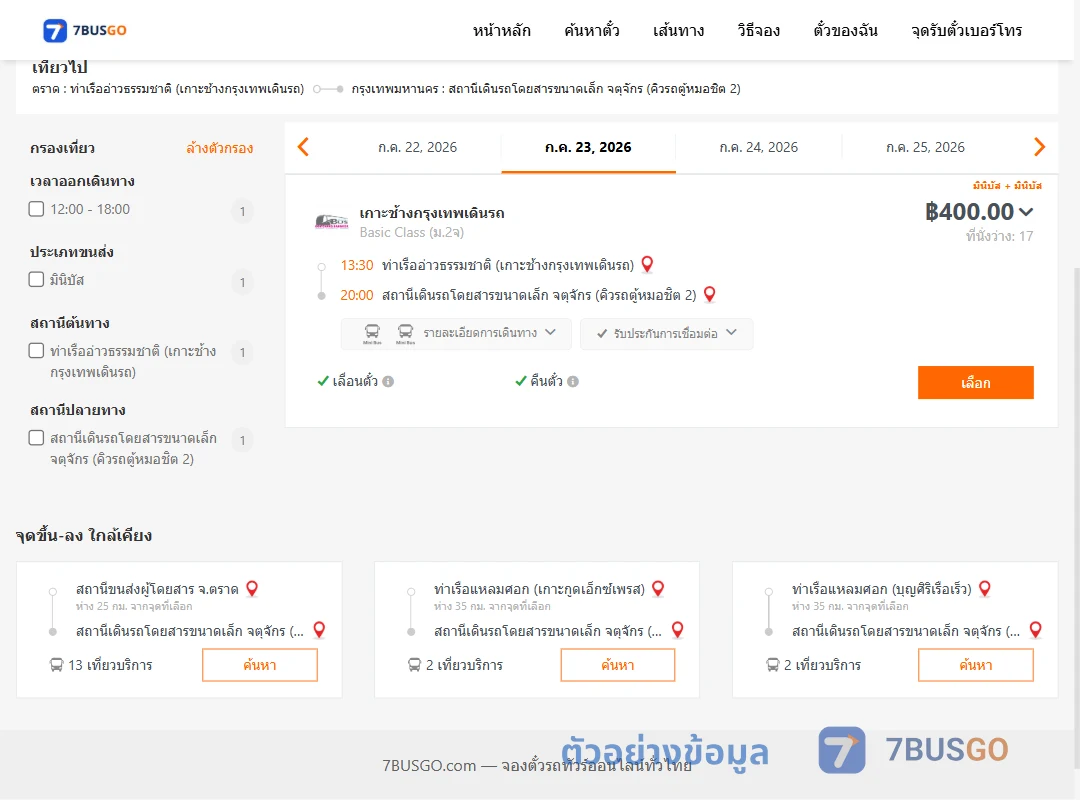Click the Basic Class (ม.2จ) label
Viewport: 1080px width, 800px height.
(x=412, y=232)
